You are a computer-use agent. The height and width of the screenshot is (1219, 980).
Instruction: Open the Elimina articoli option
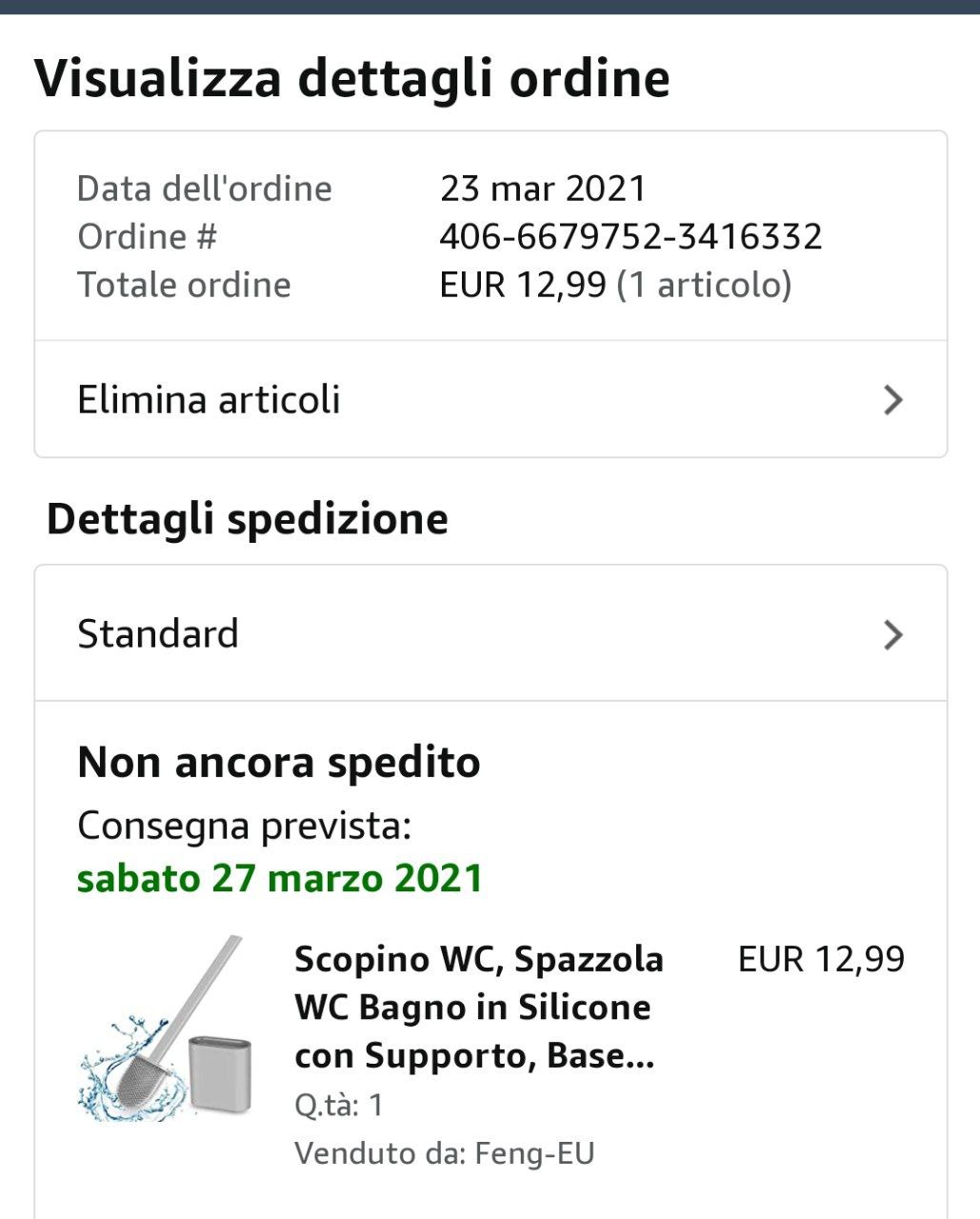[490, 399]
